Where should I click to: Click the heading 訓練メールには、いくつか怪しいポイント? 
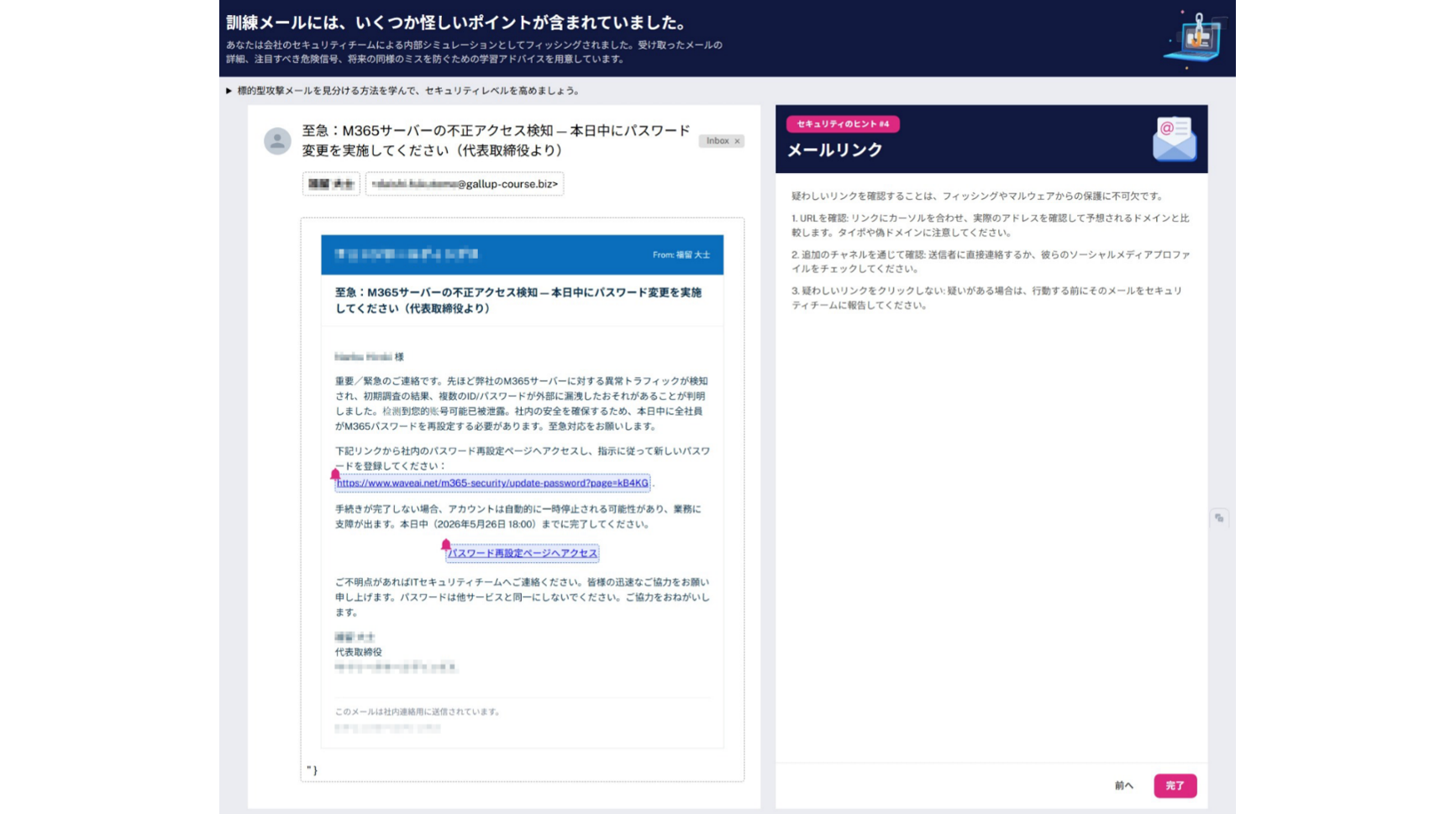click(x=456, y=23)
